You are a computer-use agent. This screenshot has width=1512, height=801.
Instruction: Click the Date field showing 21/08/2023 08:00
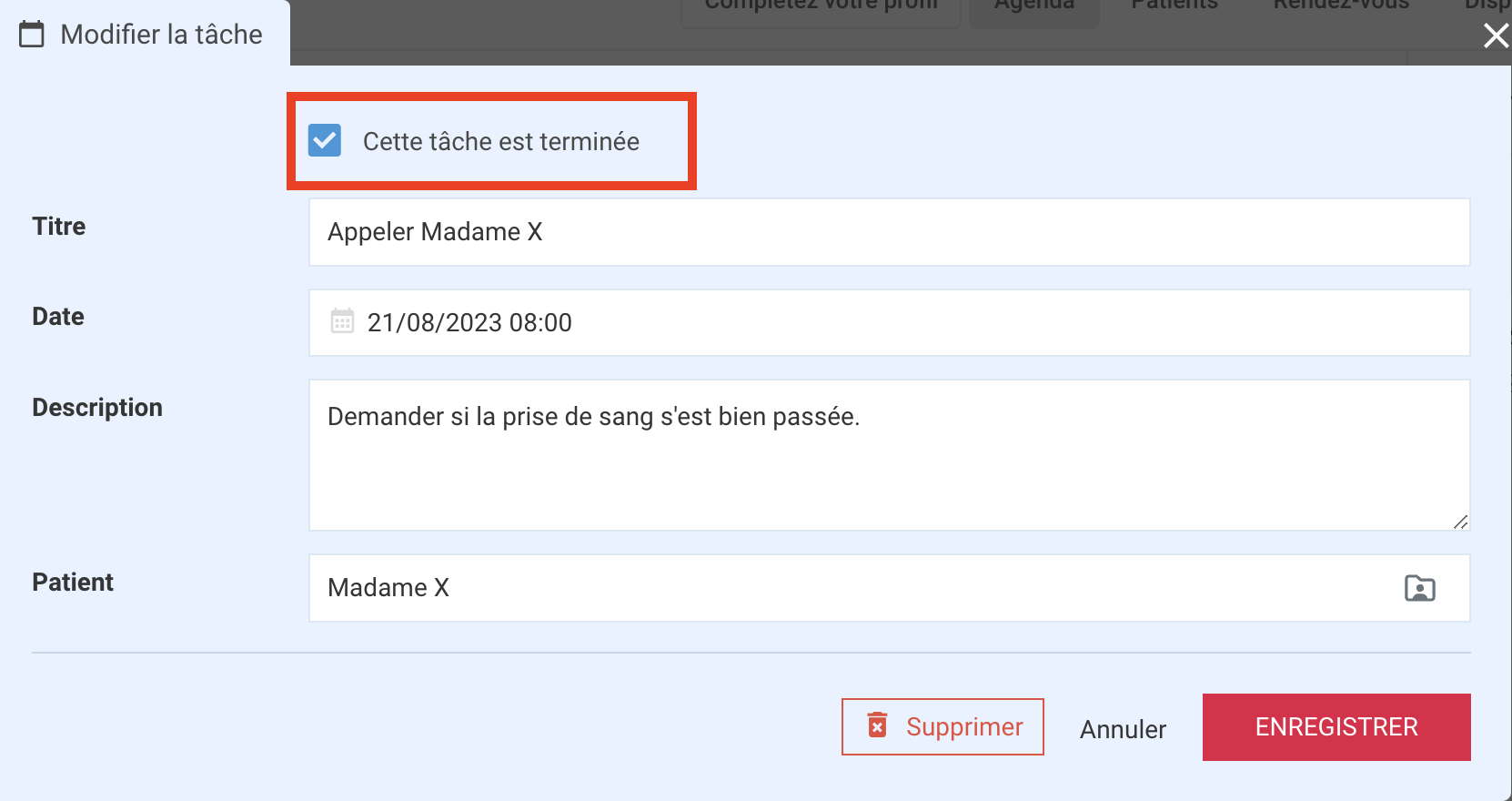point(889,322)
